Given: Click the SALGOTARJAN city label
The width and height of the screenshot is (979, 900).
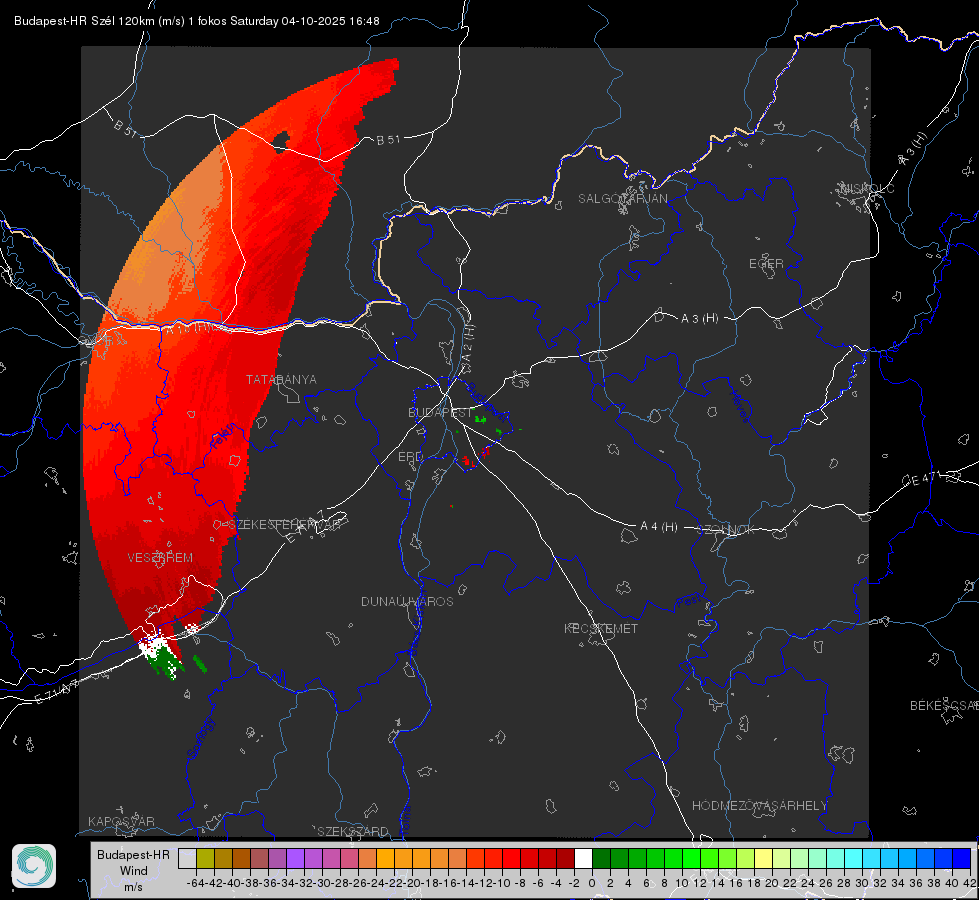Looking at the screenshot, I should [622, 199].
